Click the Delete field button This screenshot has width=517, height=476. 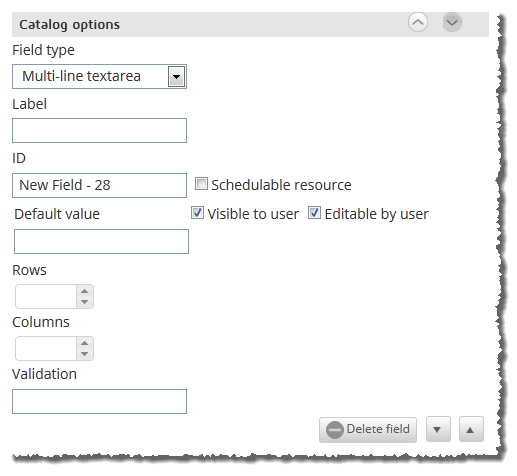pyautogui.click(x=368, y=430)
